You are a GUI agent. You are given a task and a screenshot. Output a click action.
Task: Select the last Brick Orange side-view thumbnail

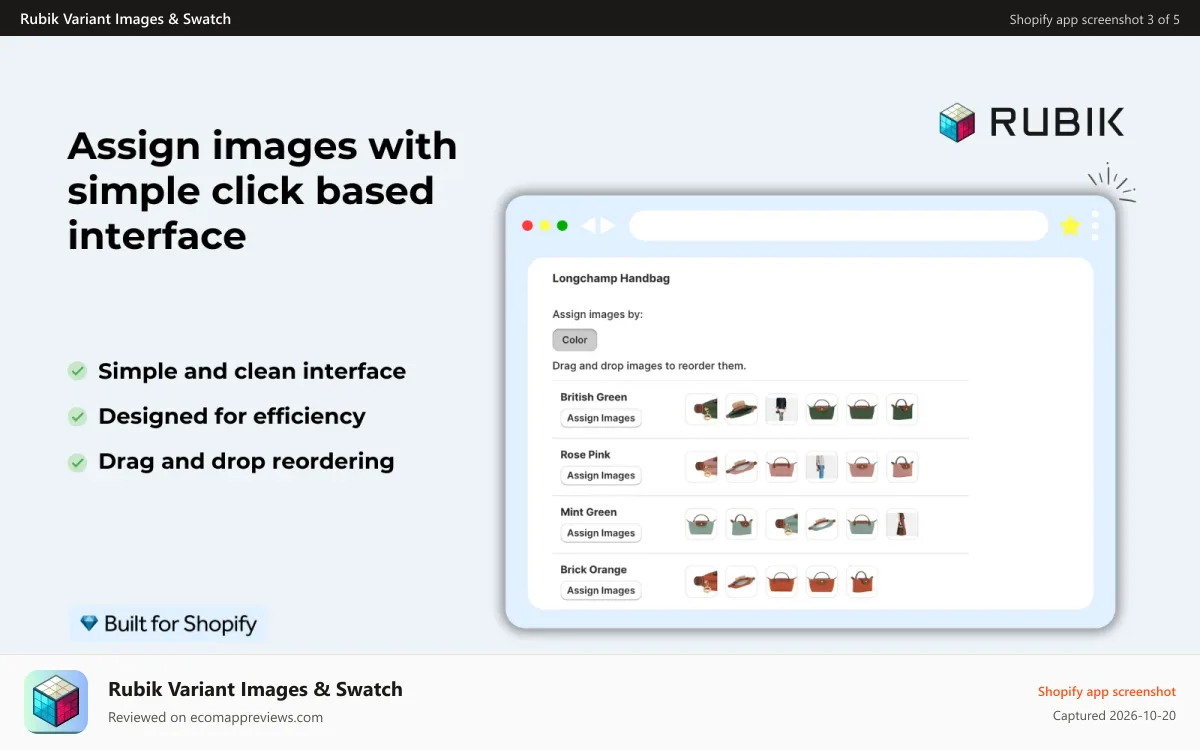(x=862, y=582)
